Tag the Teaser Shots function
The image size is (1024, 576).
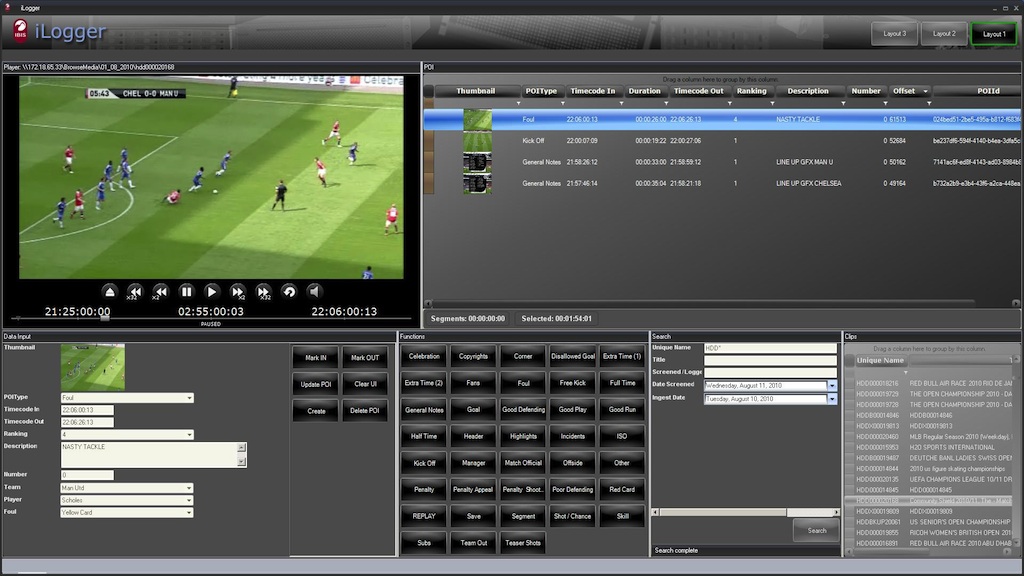tap(522, 543)
